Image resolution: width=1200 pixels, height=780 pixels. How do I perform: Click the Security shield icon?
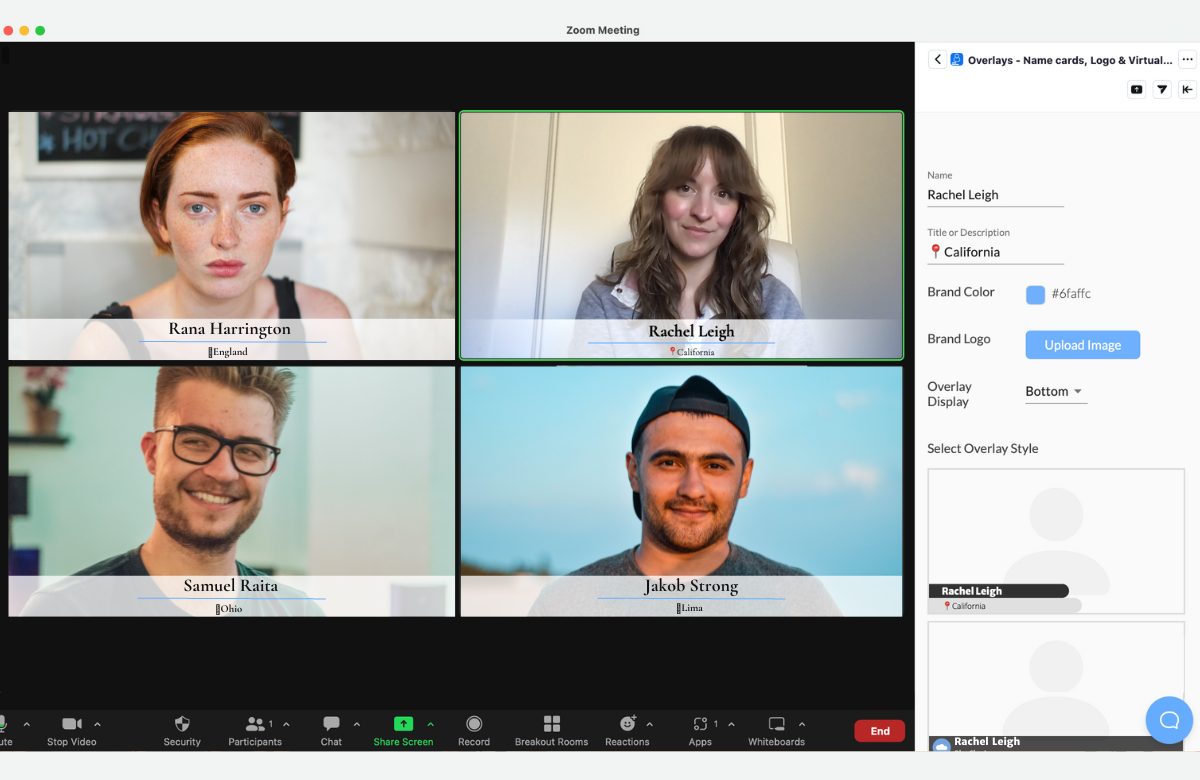pos(182,724)
